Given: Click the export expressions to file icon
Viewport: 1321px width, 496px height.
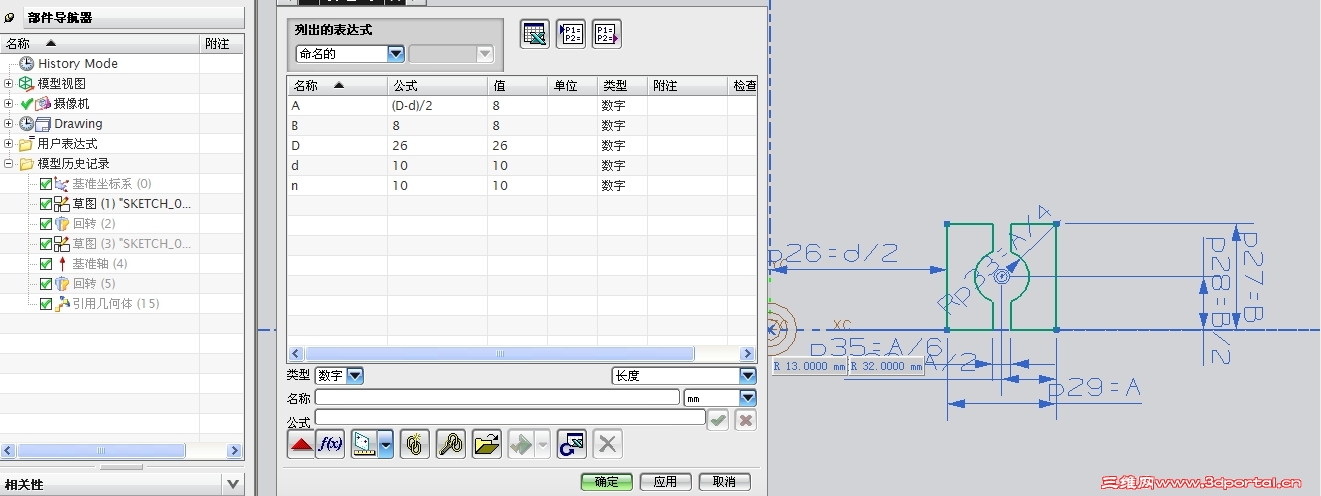Looking at the screenshot, I should click(607, 34).
